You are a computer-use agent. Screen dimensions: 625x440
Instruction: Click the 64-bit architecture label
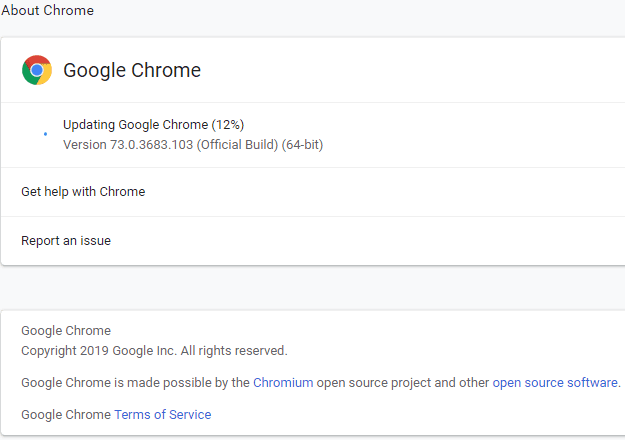[301, 144]
